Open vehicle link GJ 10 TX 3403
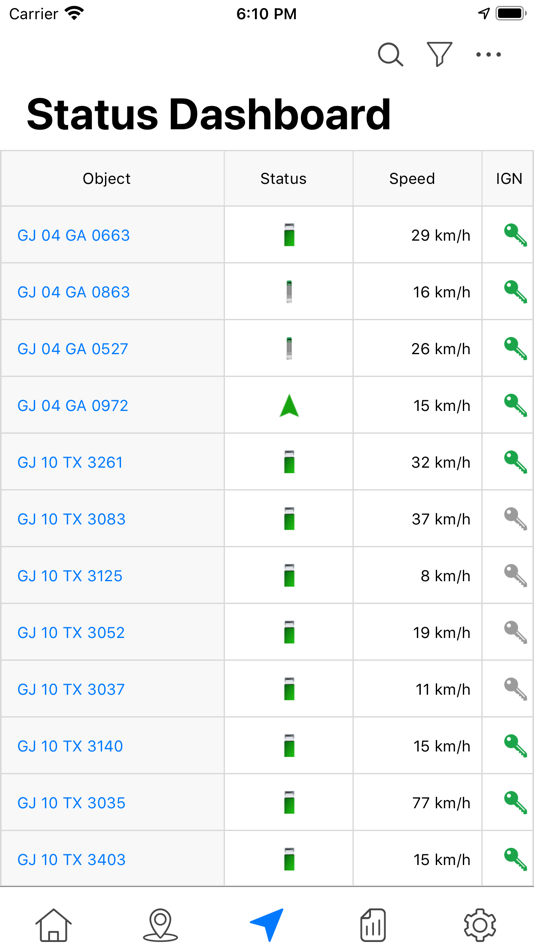The image size is (534, 950). tap(72, 860)
